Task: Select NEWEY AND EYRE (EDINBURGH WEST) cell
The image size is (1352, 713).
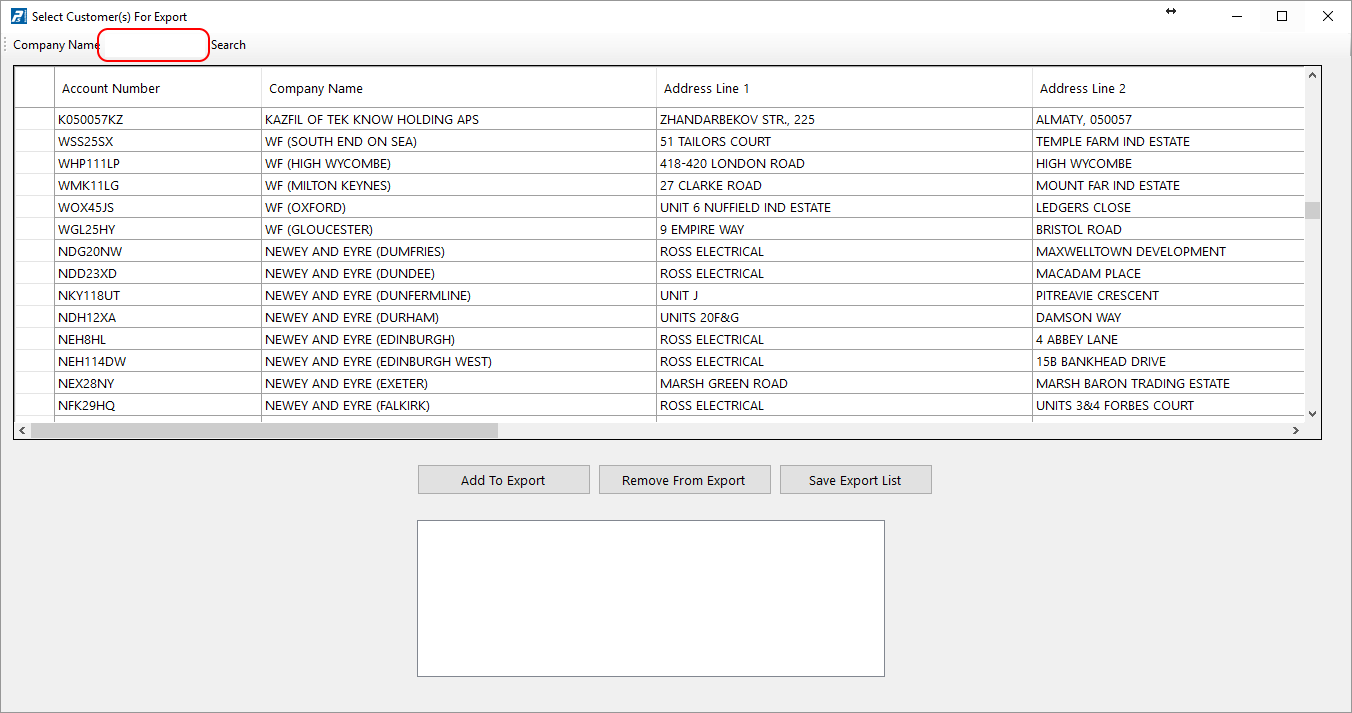Action: [459, 361]
